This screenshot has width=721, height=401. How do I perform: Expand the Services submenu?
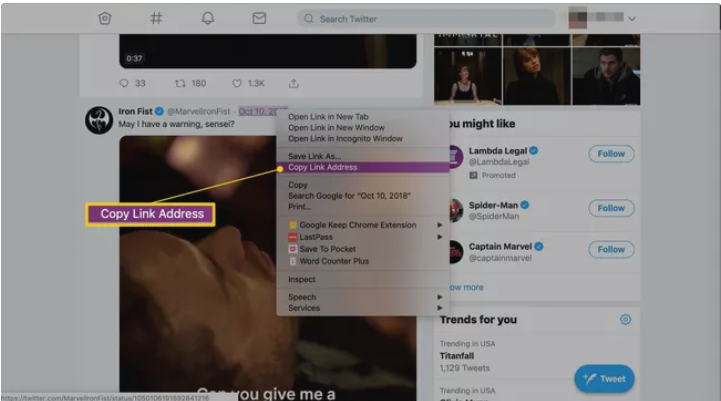(x=363, y=308)
